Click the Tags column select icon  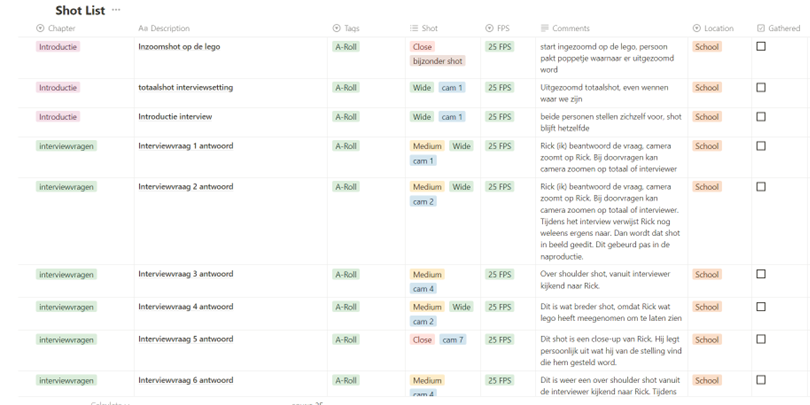(x=337, y=28)
